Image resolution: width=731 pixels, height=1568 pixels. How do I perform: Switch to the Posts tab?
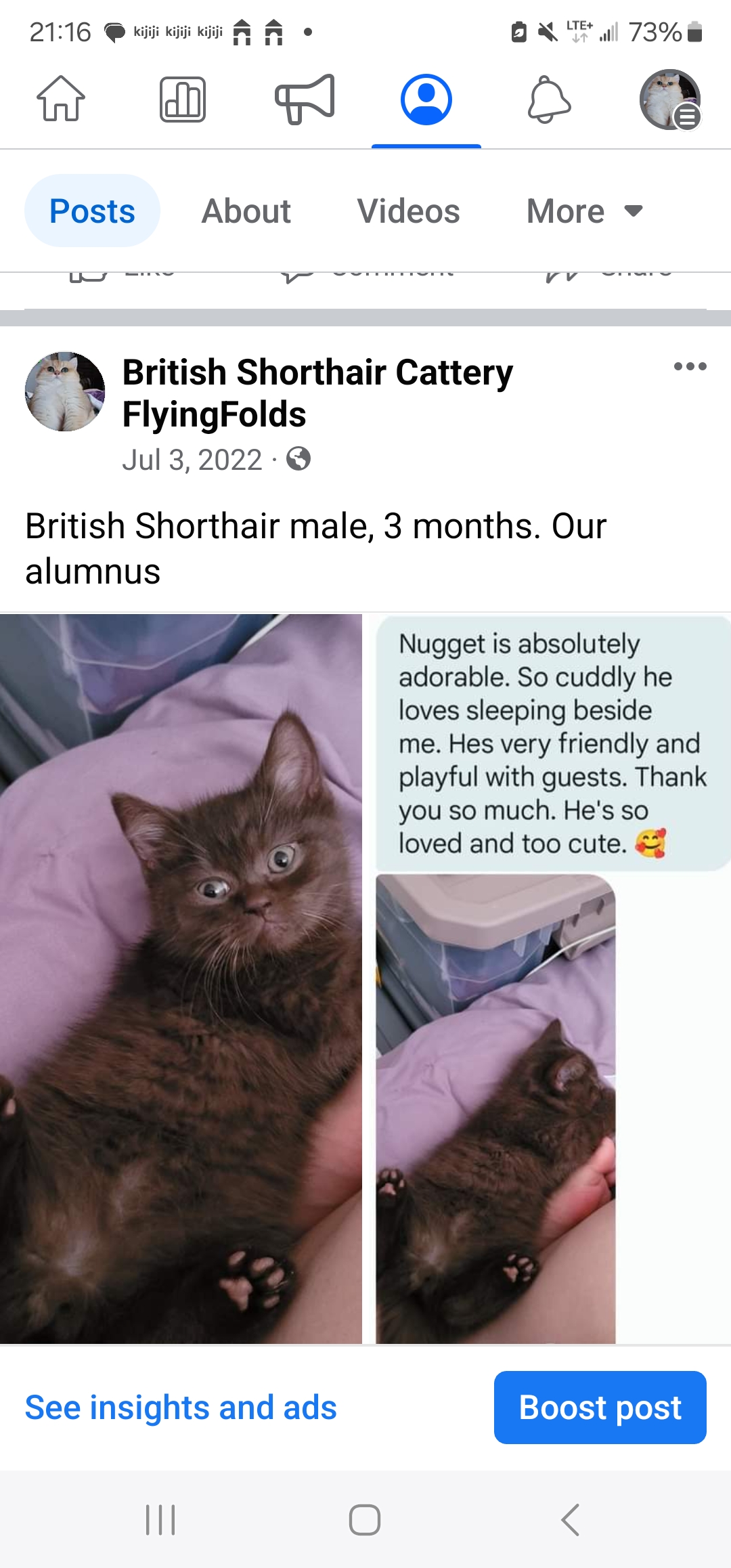(92, 211)
